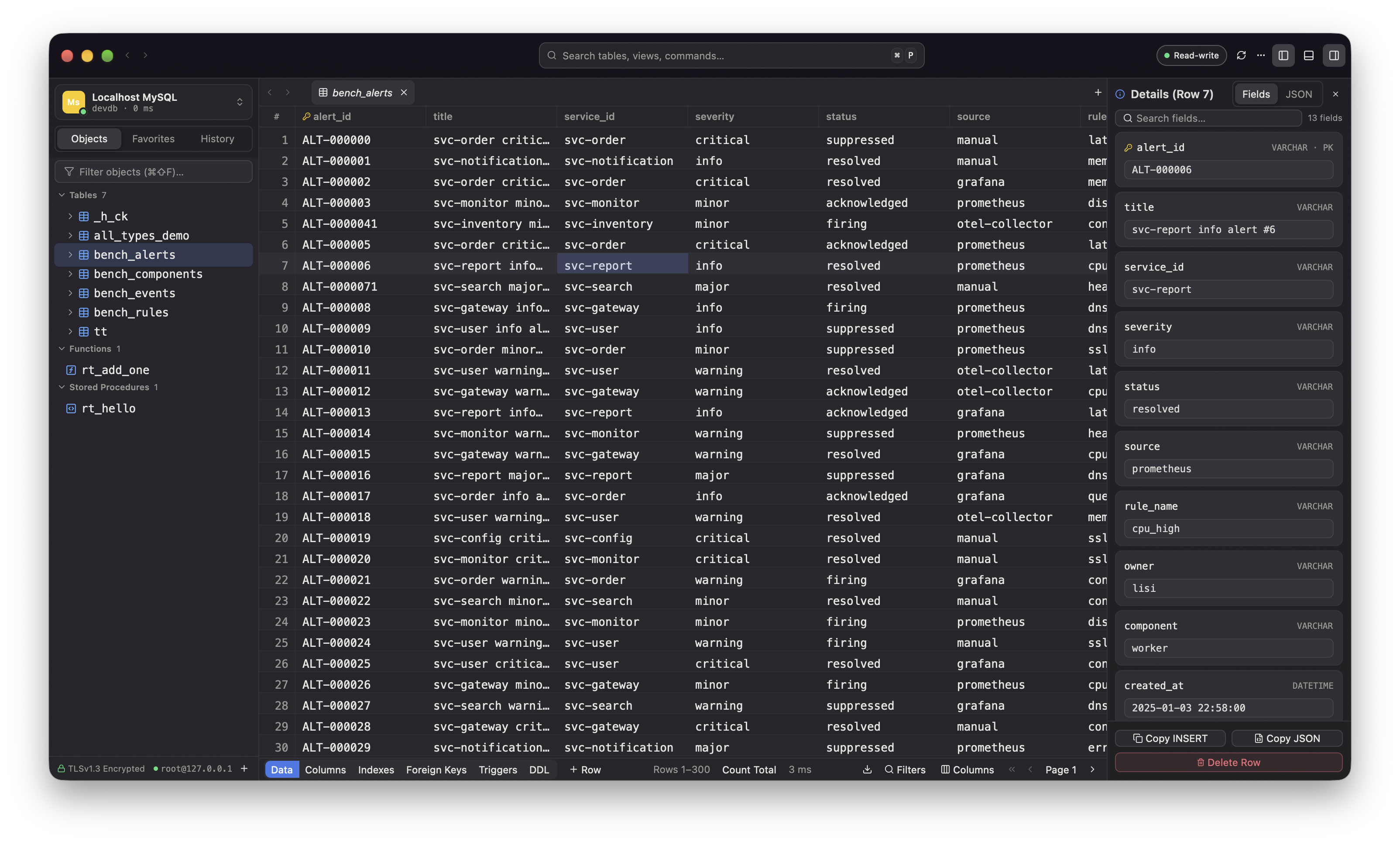Navigate forward arrow in title bar
The height and width of the screenshot is (845, 1400).
(x=145, y=55)
